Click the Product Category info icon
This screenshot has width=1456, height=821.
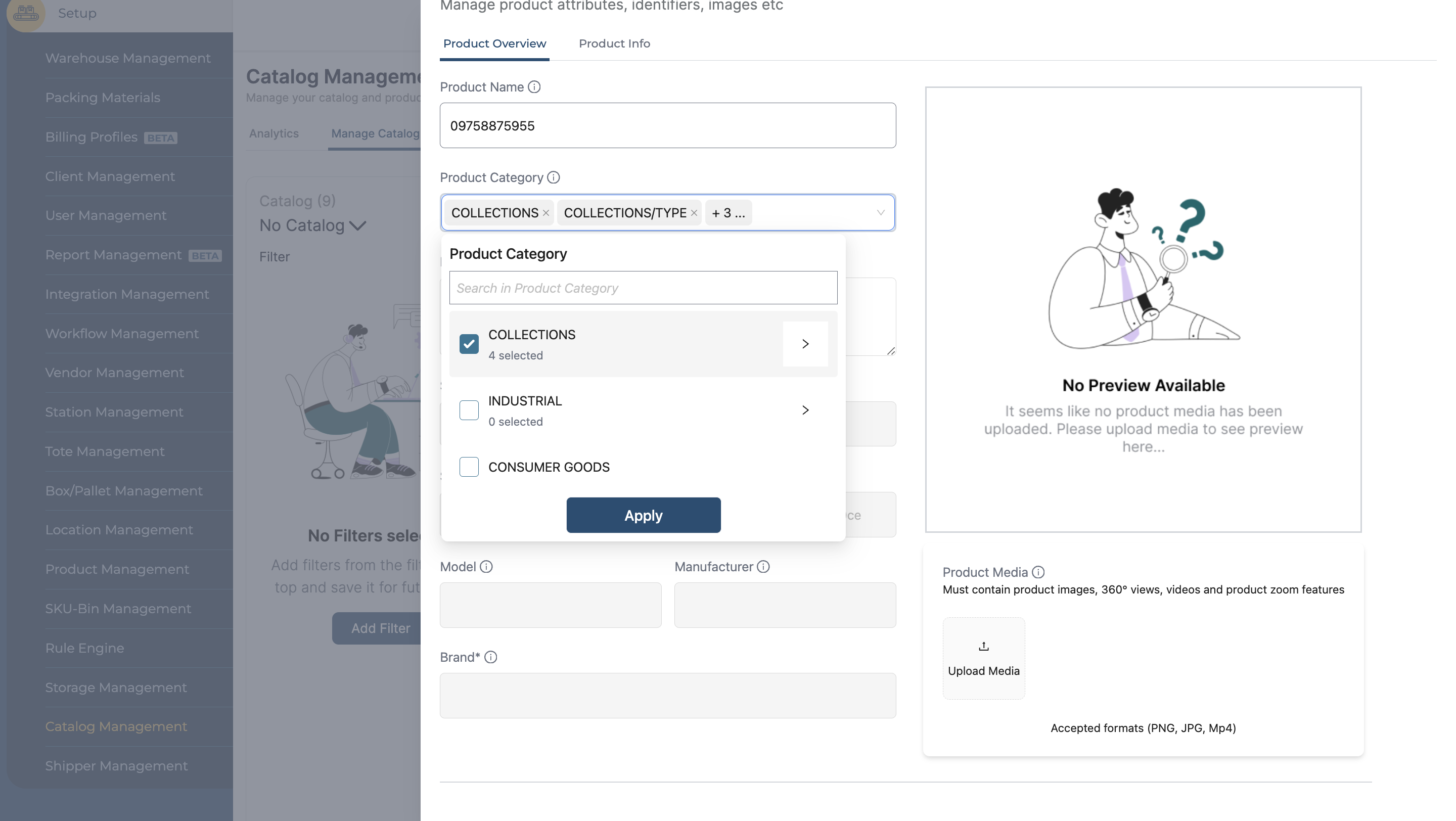(554, 177)
